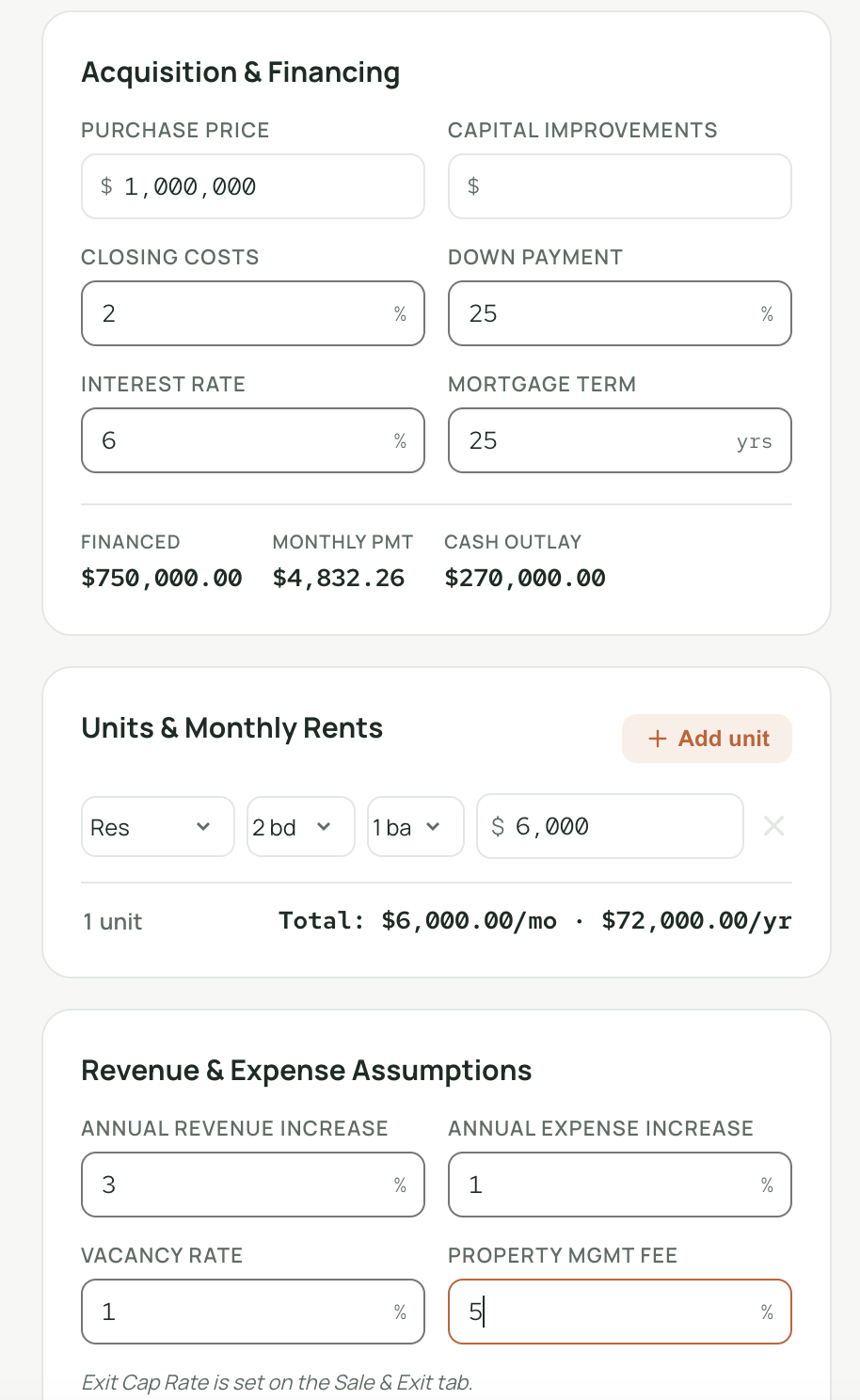
Task: Click the Financed value $750,000.00
Action: pyautogui.click(x=162, y=578)
